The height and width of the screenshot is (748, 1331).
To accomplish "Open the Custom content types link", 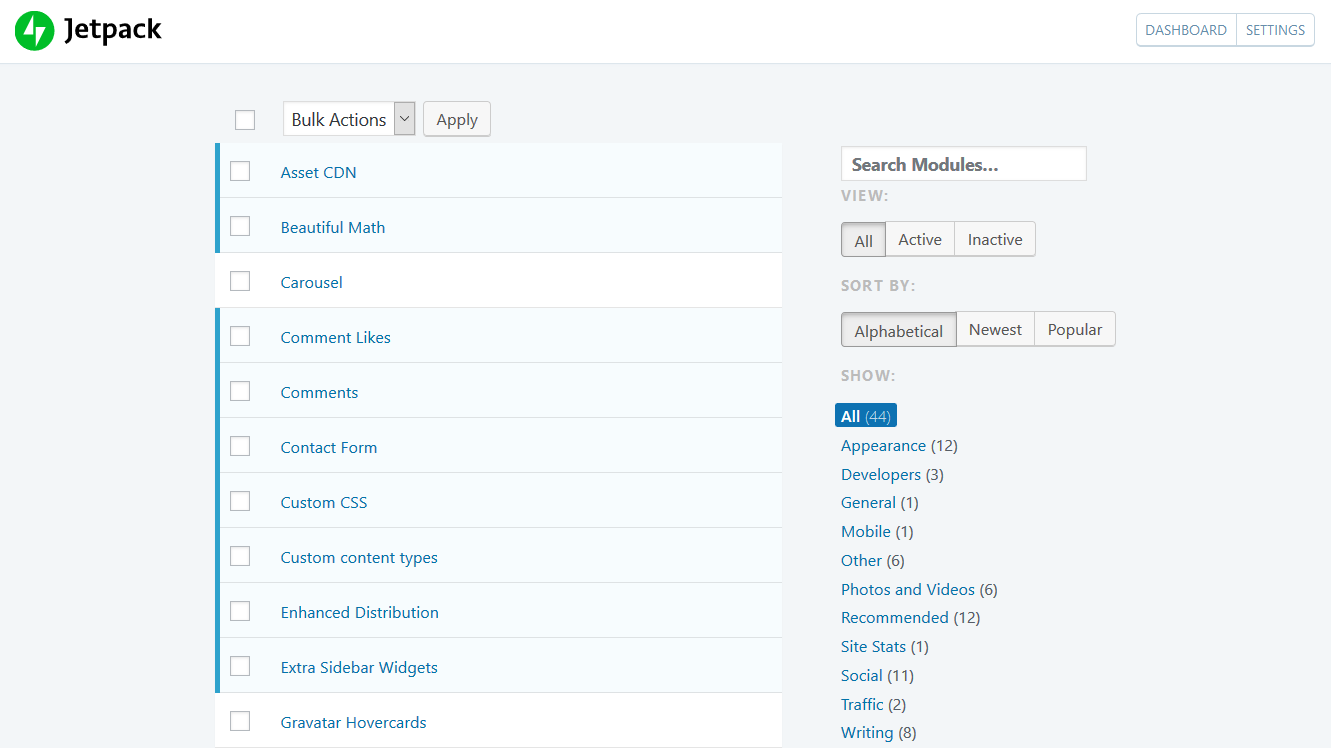I will click(359, 557).
